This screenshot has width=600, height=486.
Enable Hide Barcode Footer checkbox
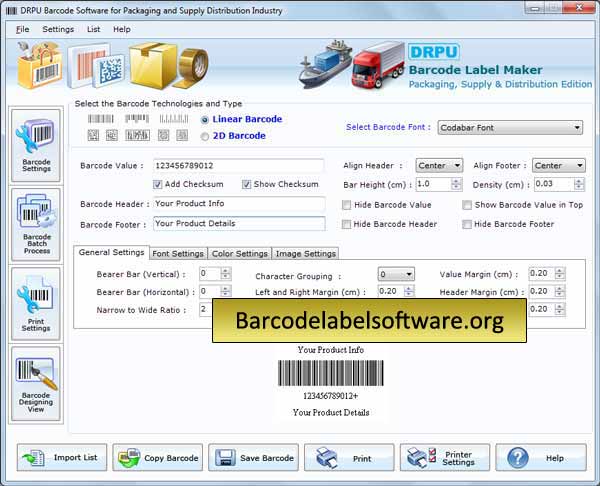coord(467,224)
